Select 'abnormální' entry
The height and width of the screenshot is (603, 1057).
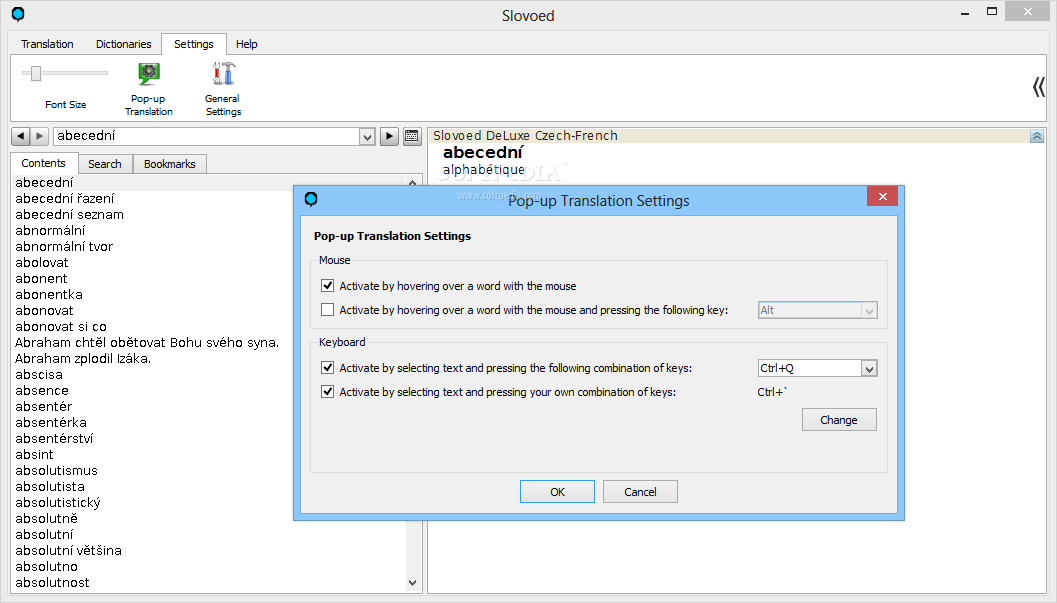(50, 230)
